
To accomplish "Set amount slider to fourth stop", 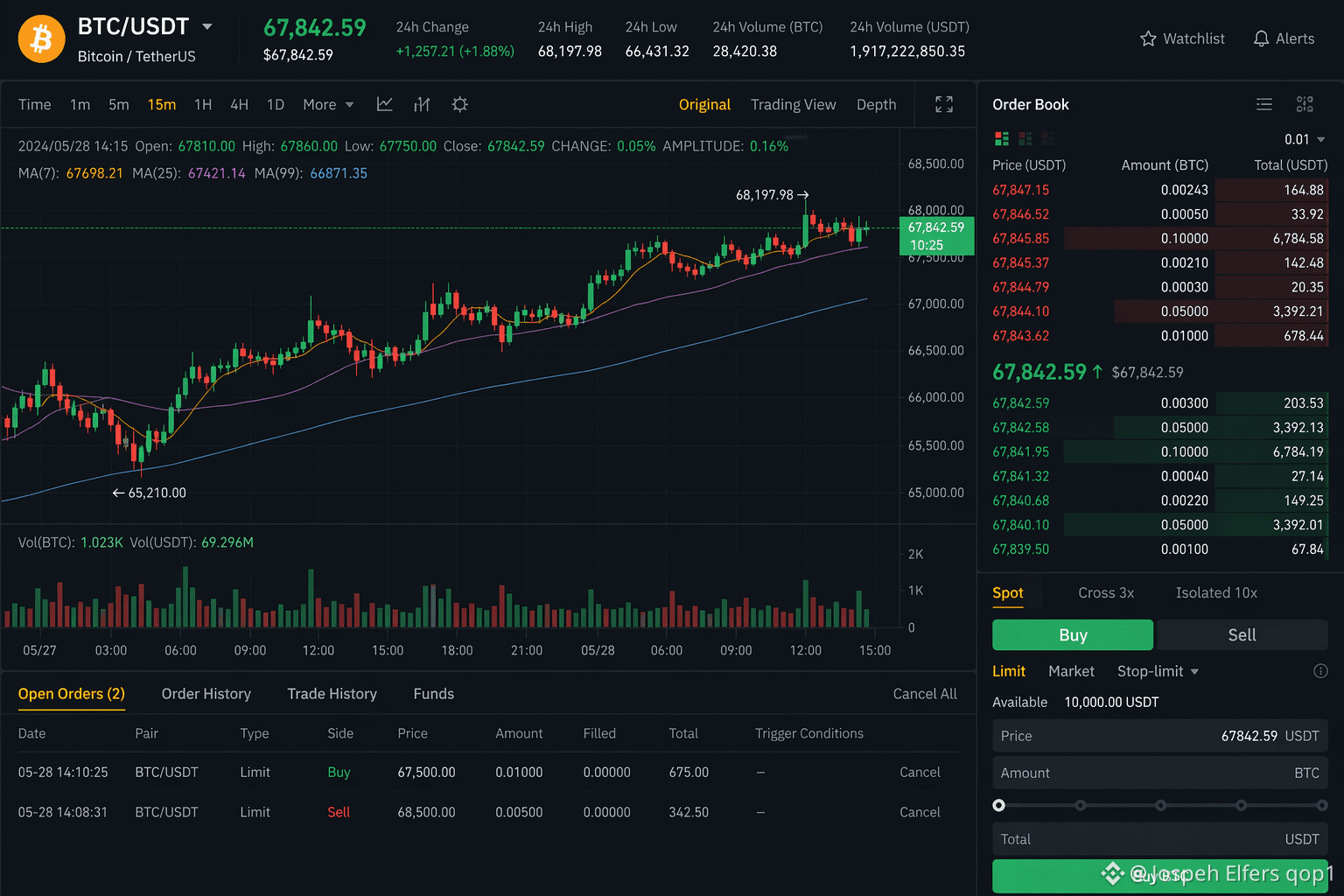I will point(1241,805).
